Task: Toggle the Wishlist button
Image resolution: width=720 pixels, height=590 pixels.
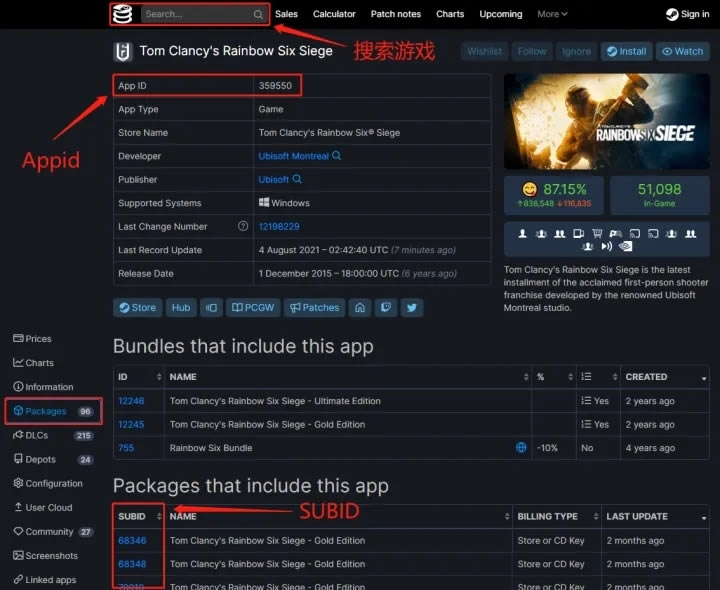Action: click(x=484, y=51)
